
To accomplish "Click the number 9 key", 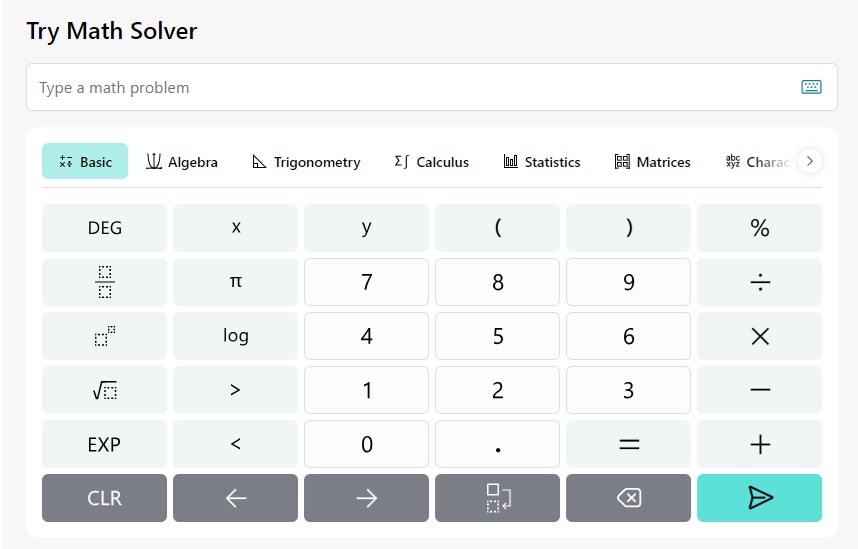I will point(629,282).
